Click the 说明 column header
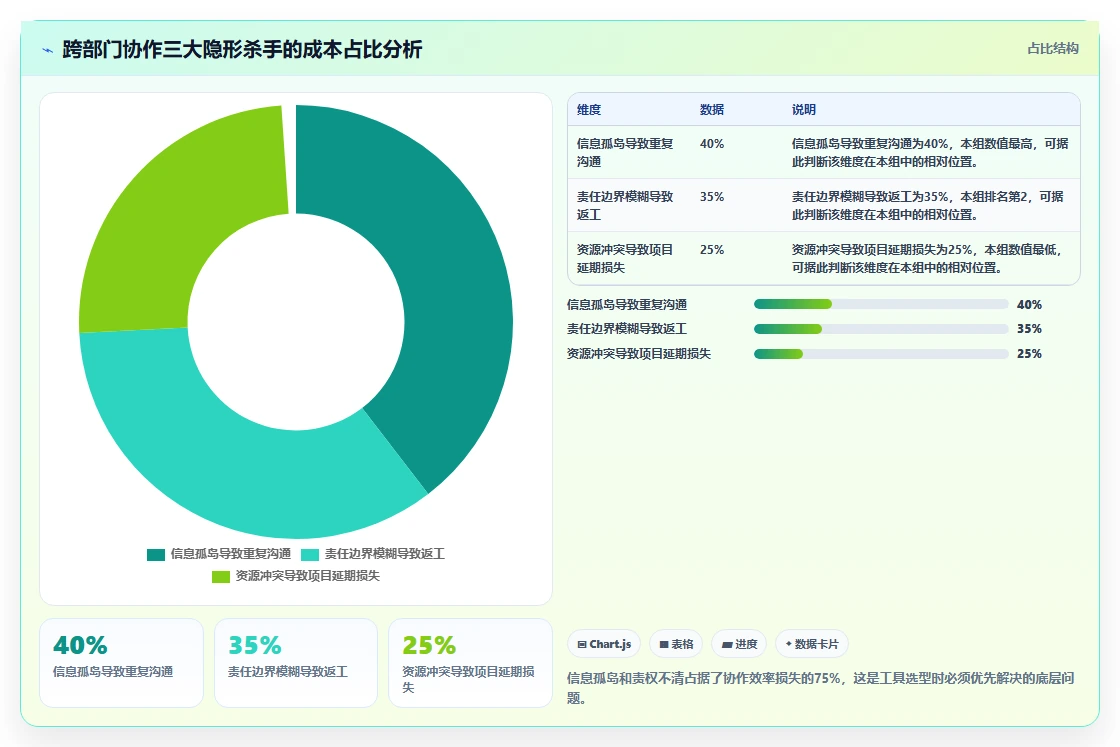Image resolution: width=1120 pixels, height=747 pixels. [804, 110]
